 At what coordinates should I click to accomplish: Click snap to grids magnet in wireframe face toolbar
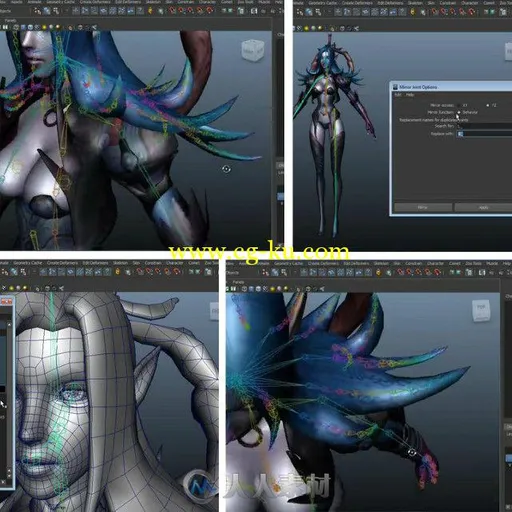pos(140,272)
